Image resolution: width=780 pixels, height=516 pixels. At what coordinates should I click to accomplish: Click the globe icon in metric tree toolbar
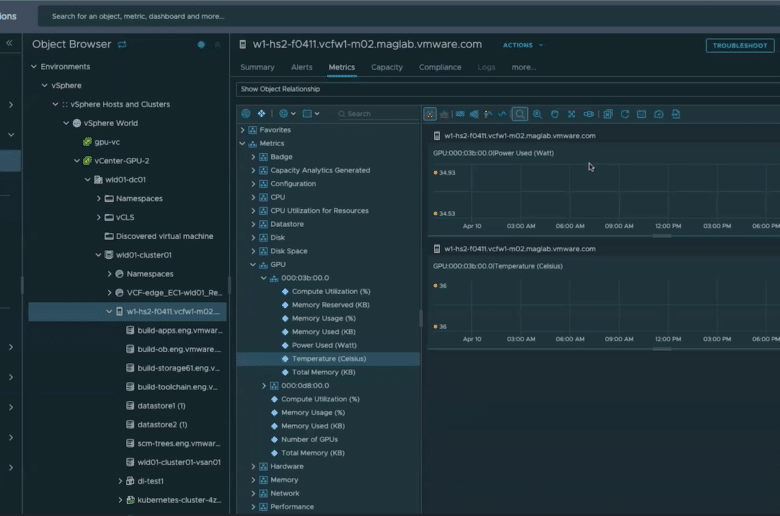point(246,113)
